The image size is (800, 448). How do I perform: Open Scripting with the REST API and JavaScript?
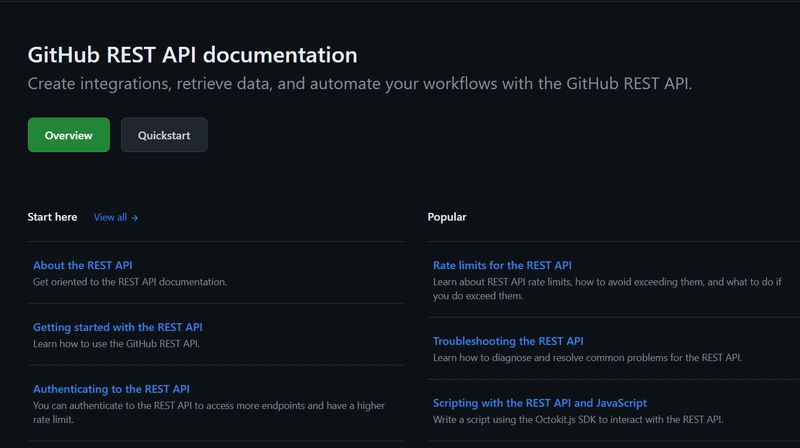point(540,403)
